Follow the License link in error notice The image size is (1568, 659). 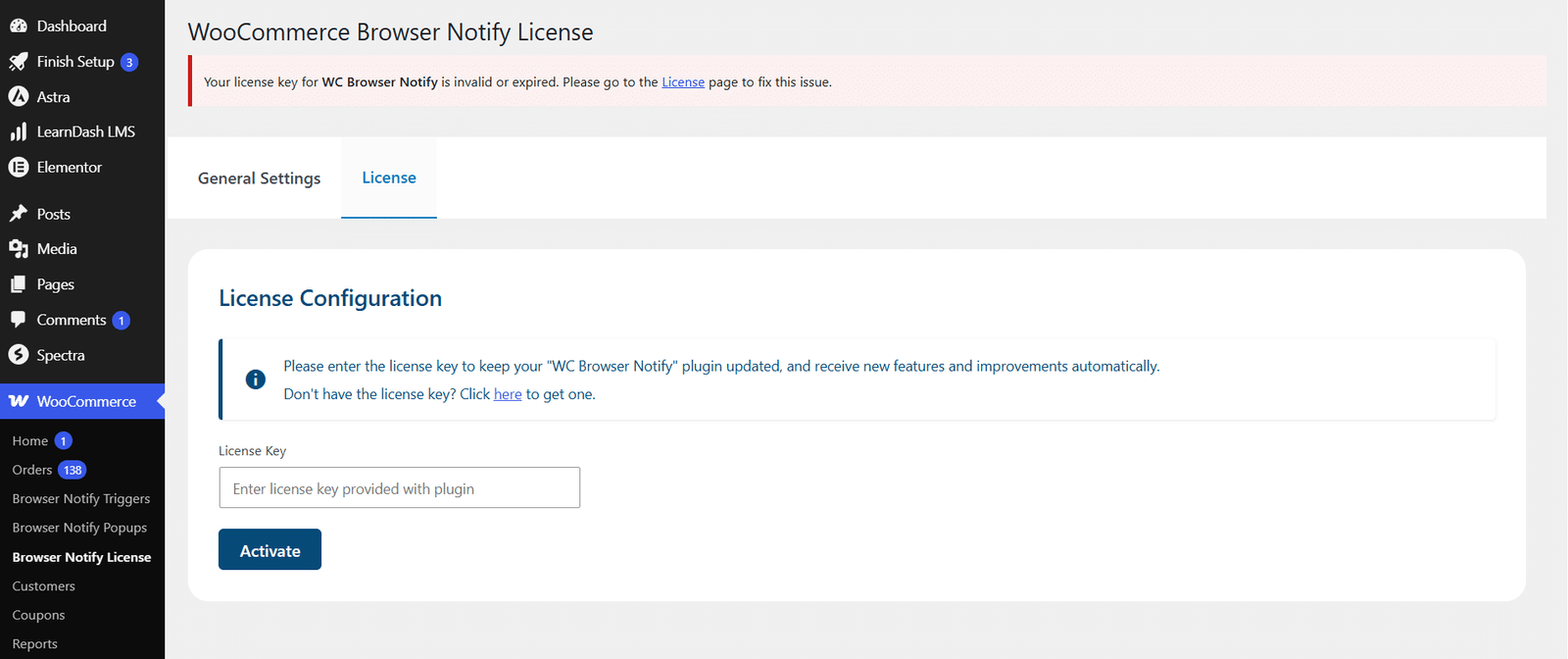683,82
